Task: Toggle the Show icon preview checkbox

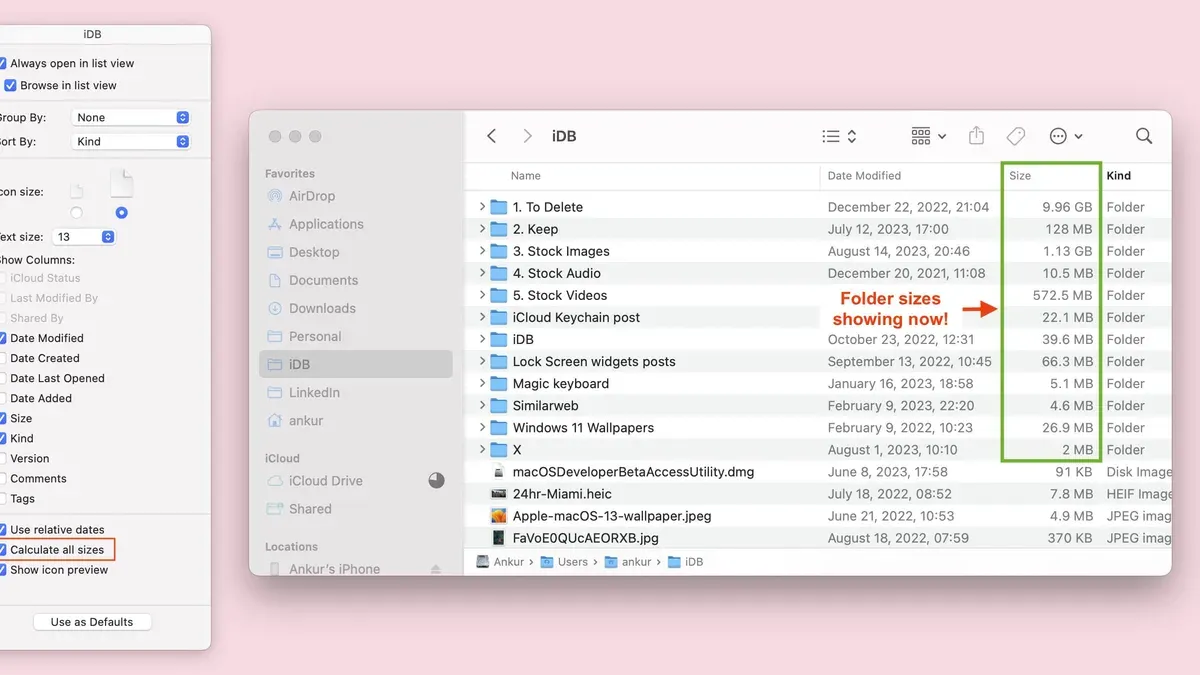Action: pyautogui.click(x=3, y=570)
